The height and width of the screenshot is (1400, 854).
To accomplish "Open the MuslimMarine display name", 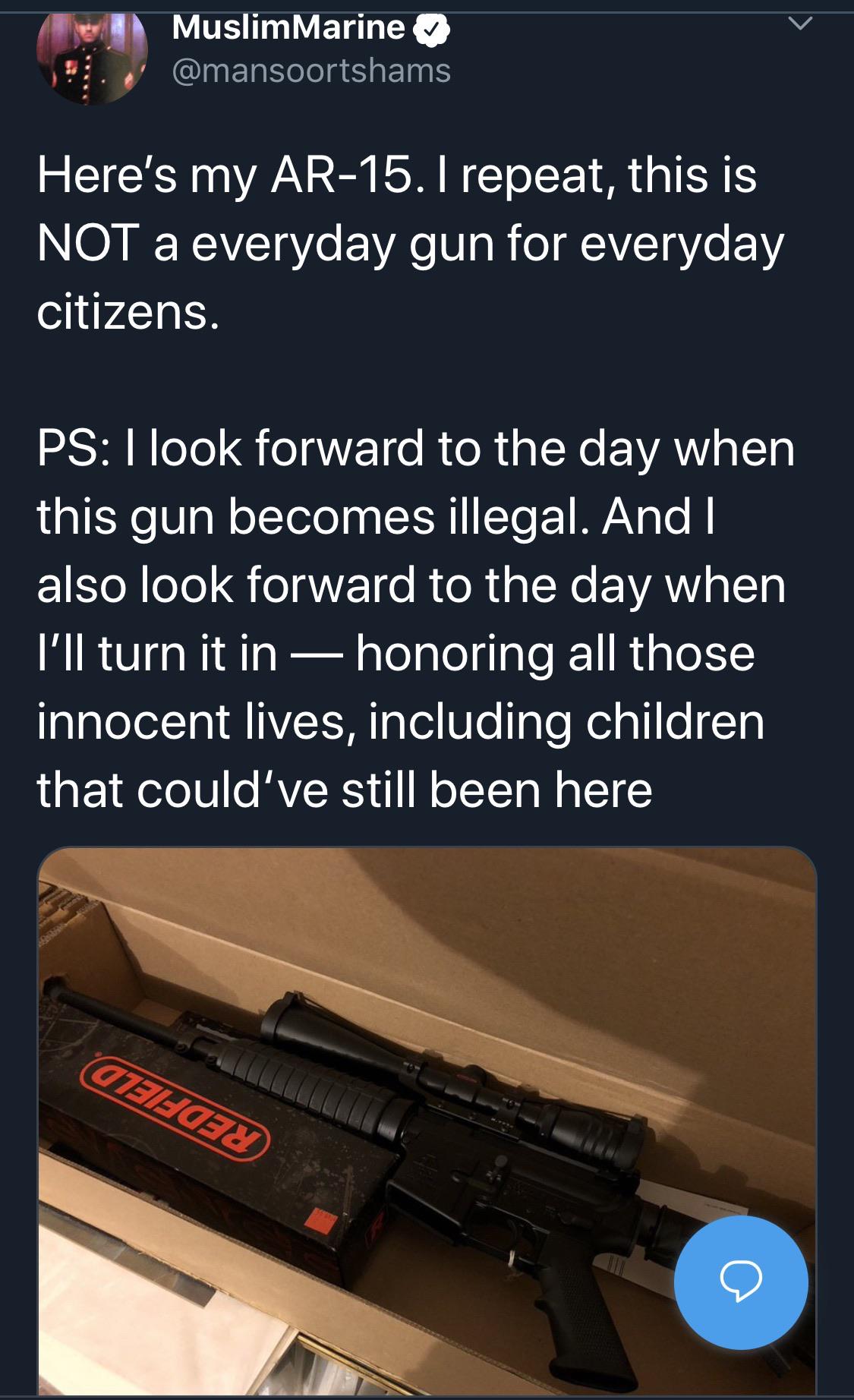I will (x=288, y=28).
